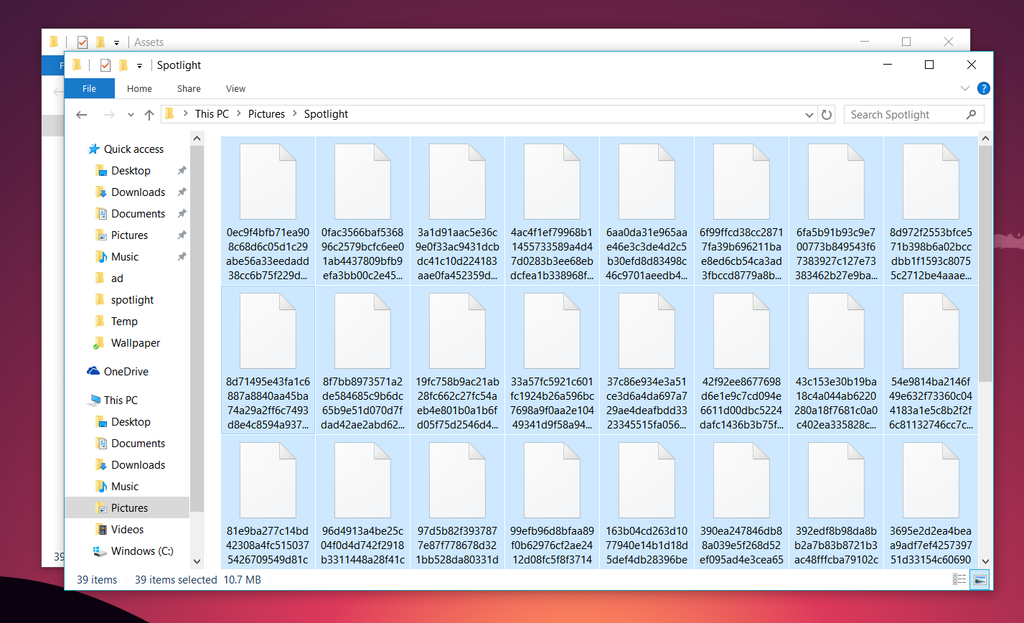Navigate to Pictures via the breadcrumb
This screenshot has height=623, width=1024.
267,113
